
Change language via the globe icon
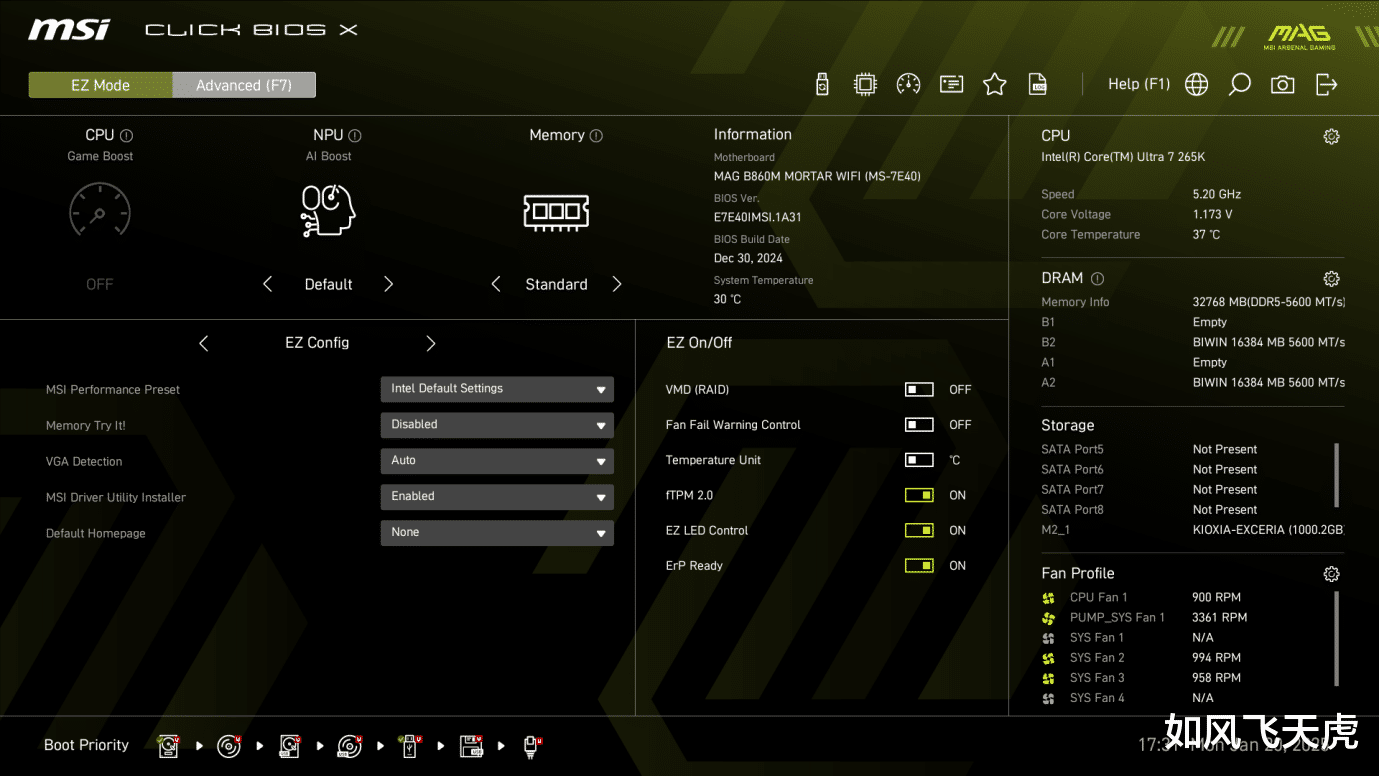tap(1196, 84)
